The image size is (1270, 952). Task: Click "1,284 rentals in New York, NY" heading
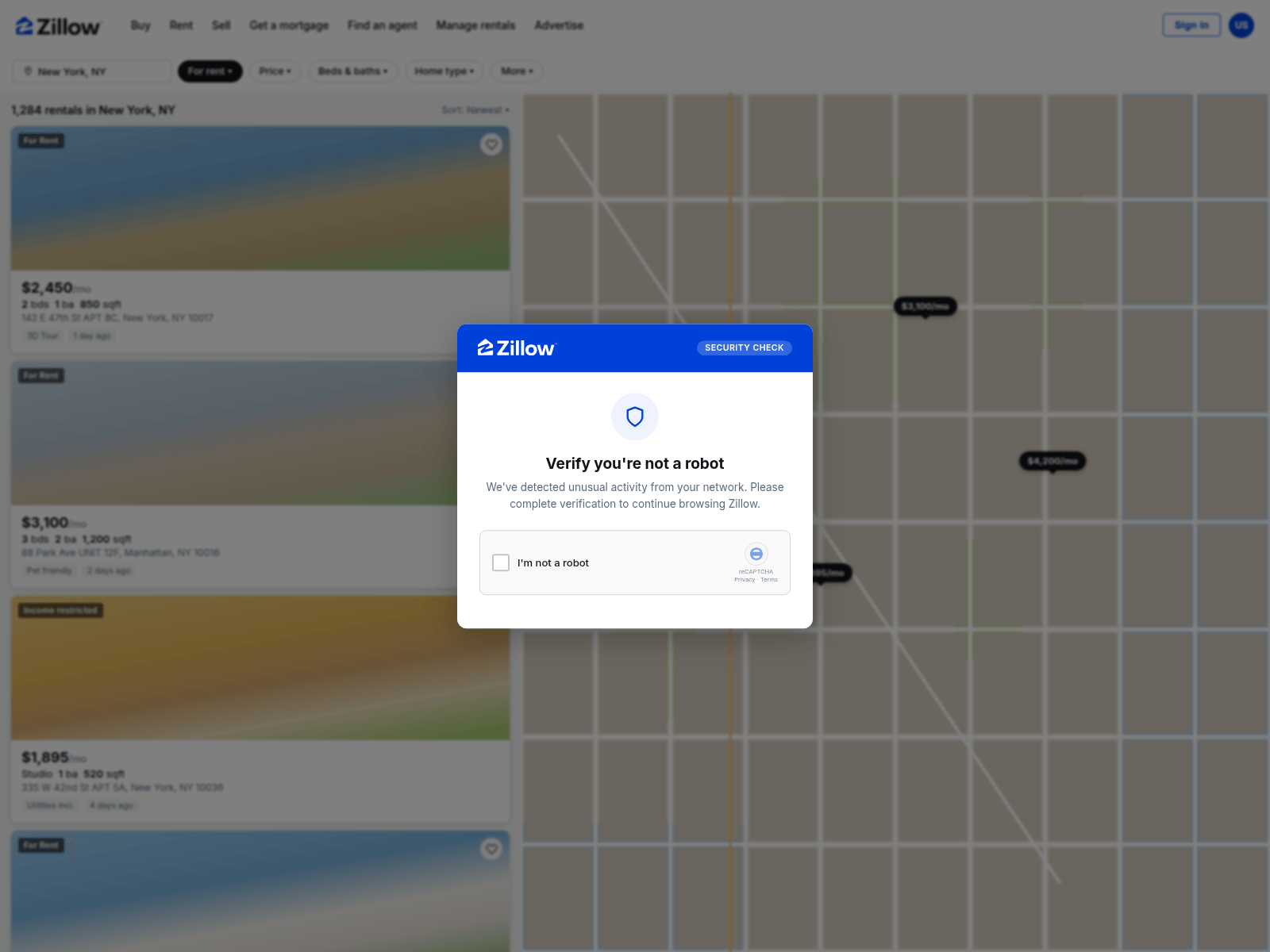pyautogui.click(x=93, y=110)
